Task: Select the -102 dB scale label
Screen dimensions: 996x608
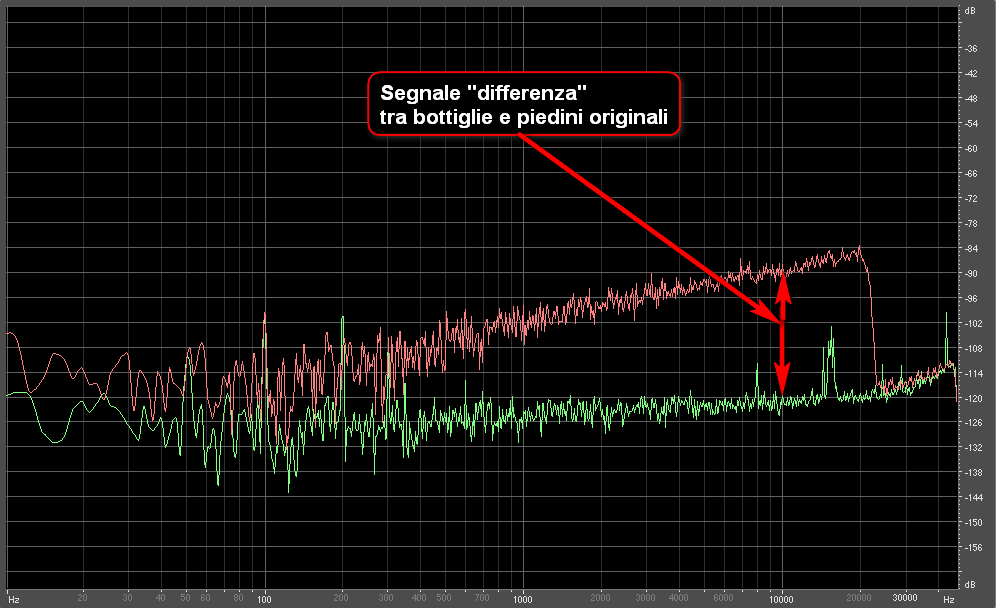Action: point(972,324)
